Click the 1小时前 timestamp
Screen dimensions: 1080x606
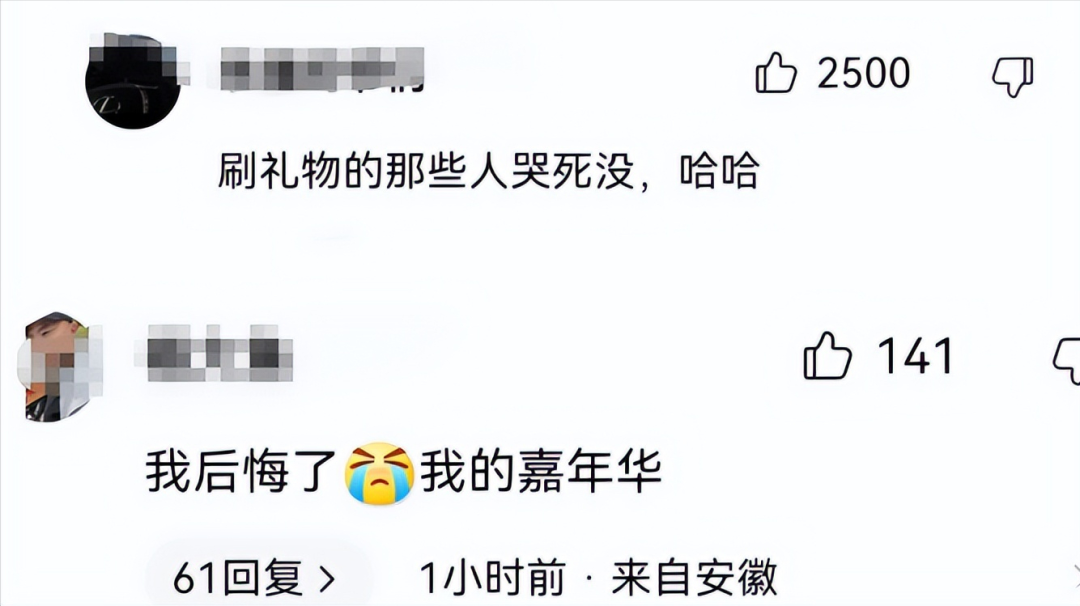pos(492,578)
